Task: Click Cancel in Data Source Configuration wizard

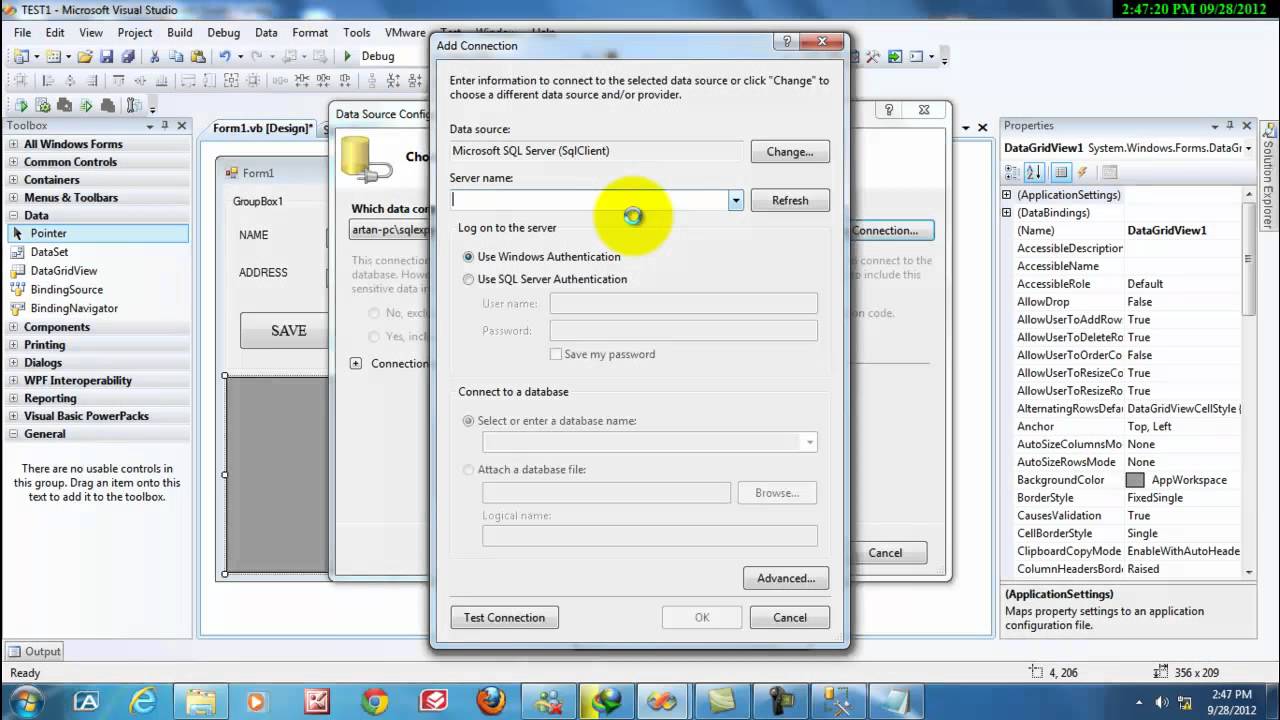Action: point(885,552)
